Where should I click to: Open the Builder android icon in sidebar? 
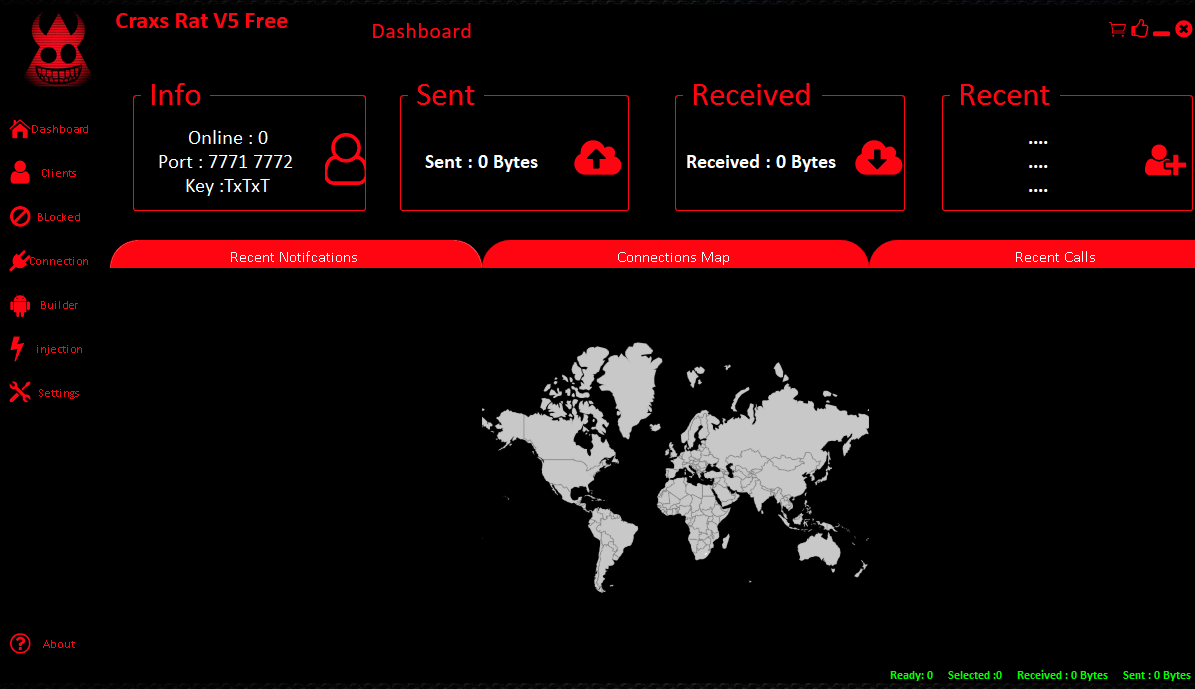(21, 306)
